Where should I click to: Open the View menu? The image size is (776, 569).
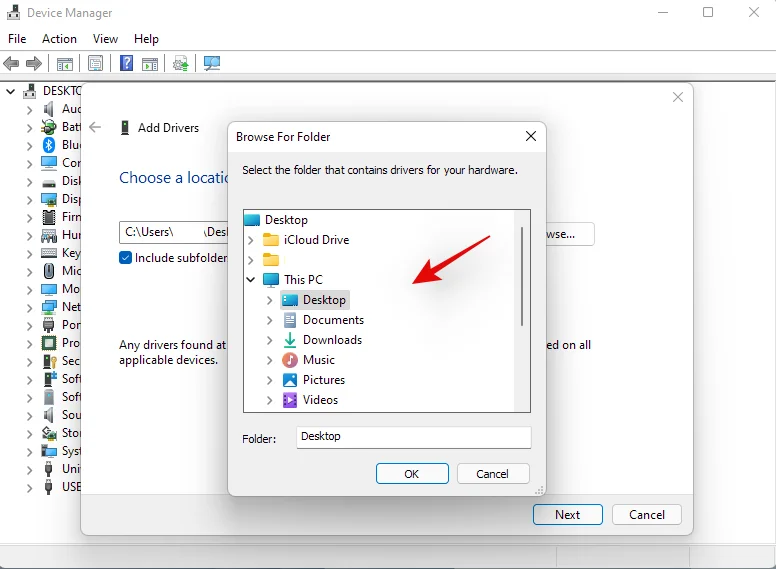(105, 39)
